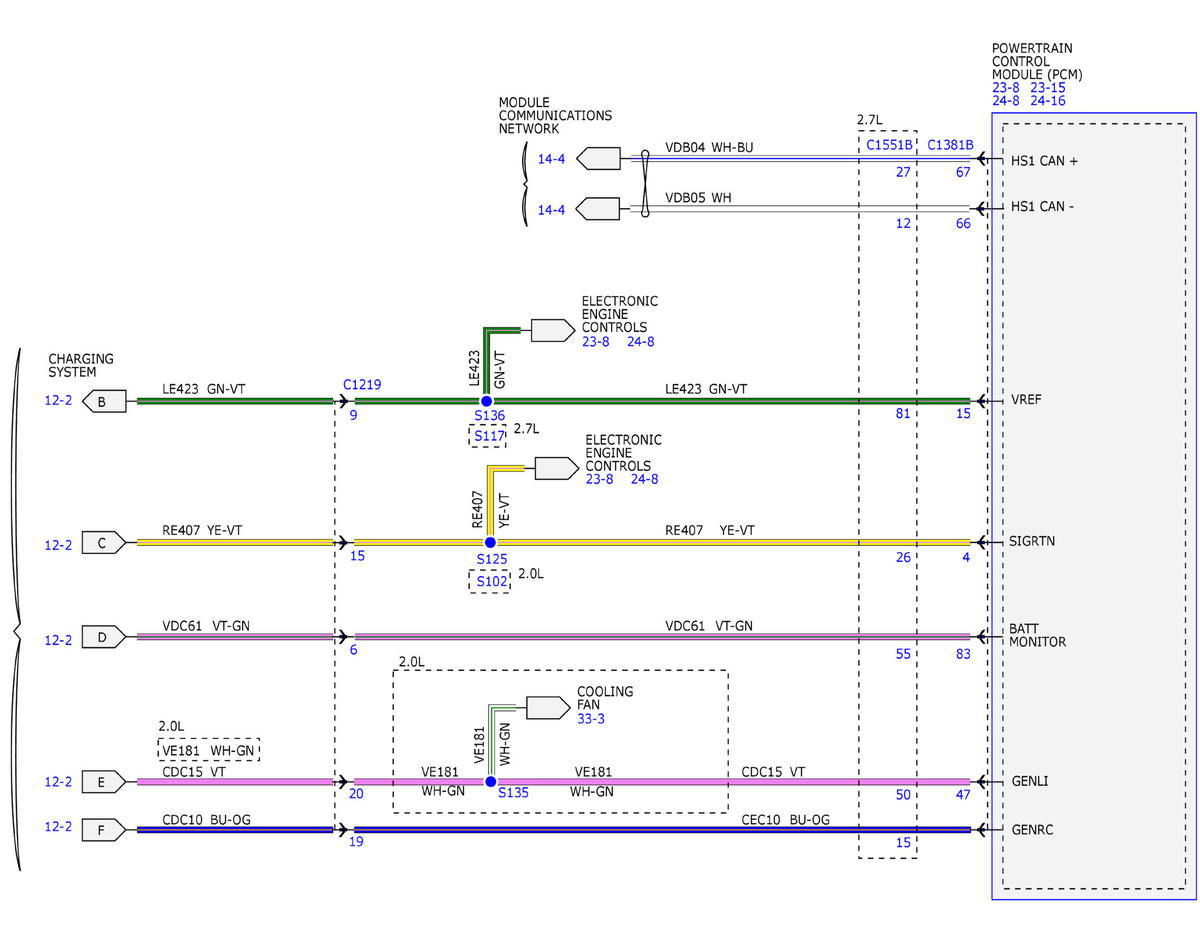Click the S117 splice label

pyautogui.click(x=489, y=436)
